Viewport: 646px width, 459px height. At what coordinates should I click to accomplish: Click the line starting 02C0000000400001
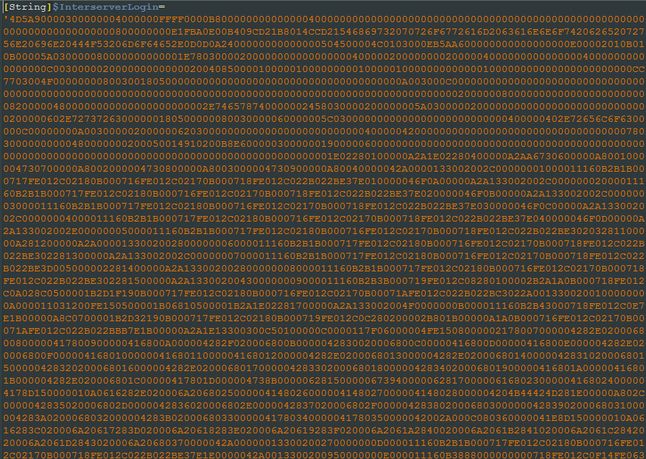325,218
